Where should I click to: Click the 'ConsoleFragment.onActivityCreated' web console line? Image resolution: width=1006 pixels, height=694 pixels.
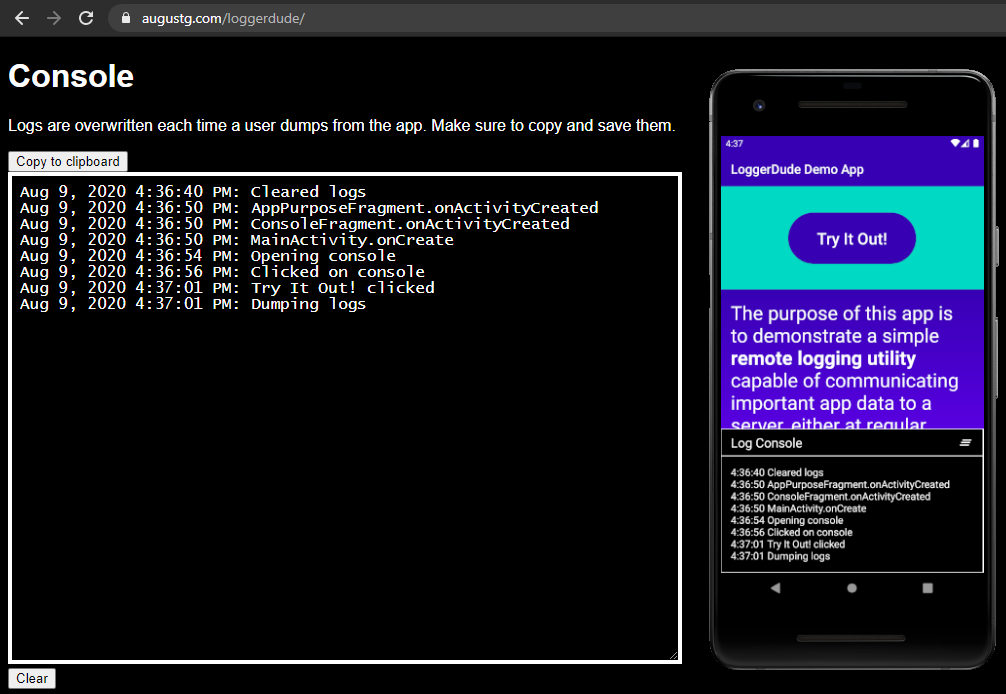294,224
